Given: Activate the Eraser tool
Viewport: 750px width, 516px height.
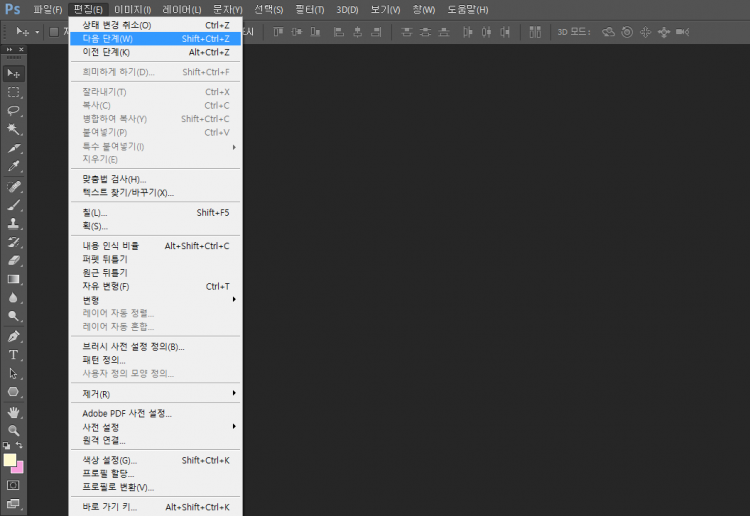Looking at the screenshot, I should 14,260.
